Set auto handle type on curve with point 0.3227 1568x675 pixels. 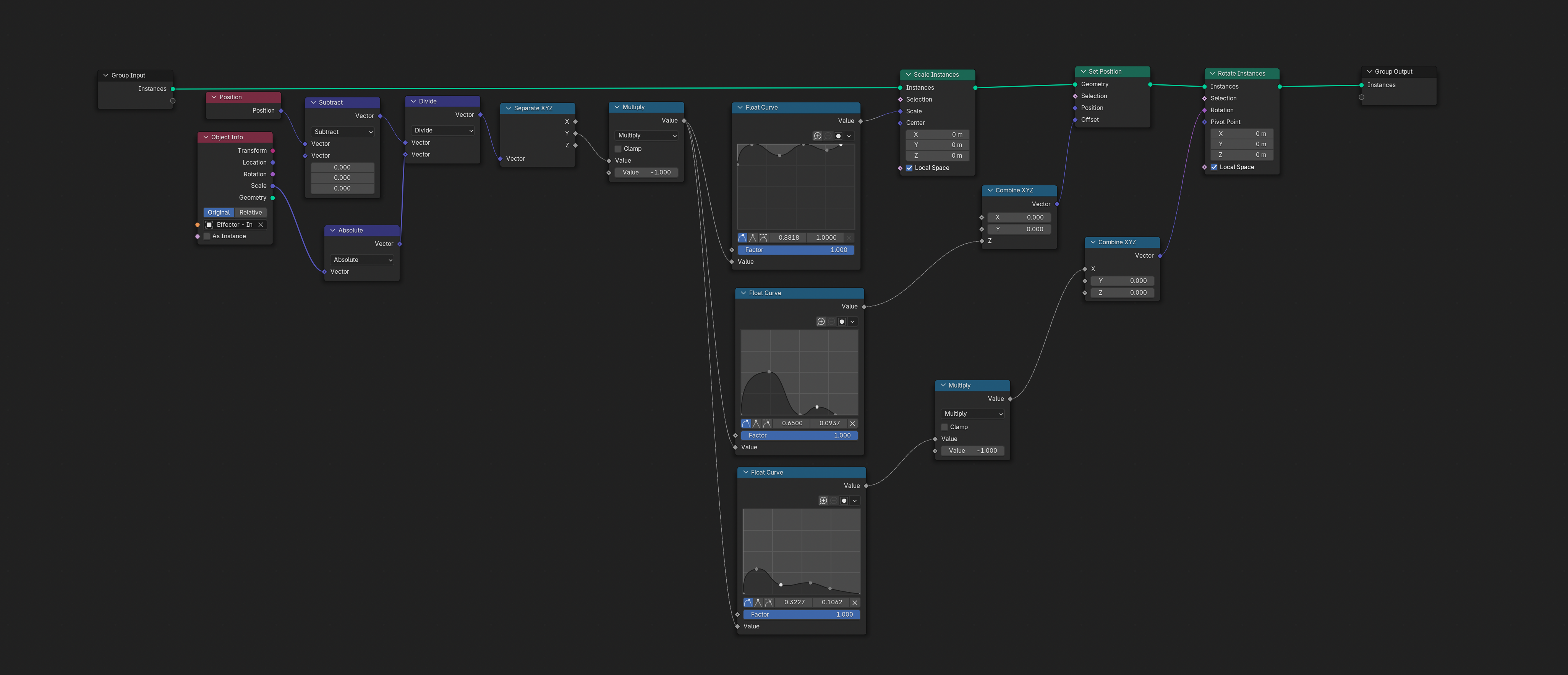click(x=748, y=602)
